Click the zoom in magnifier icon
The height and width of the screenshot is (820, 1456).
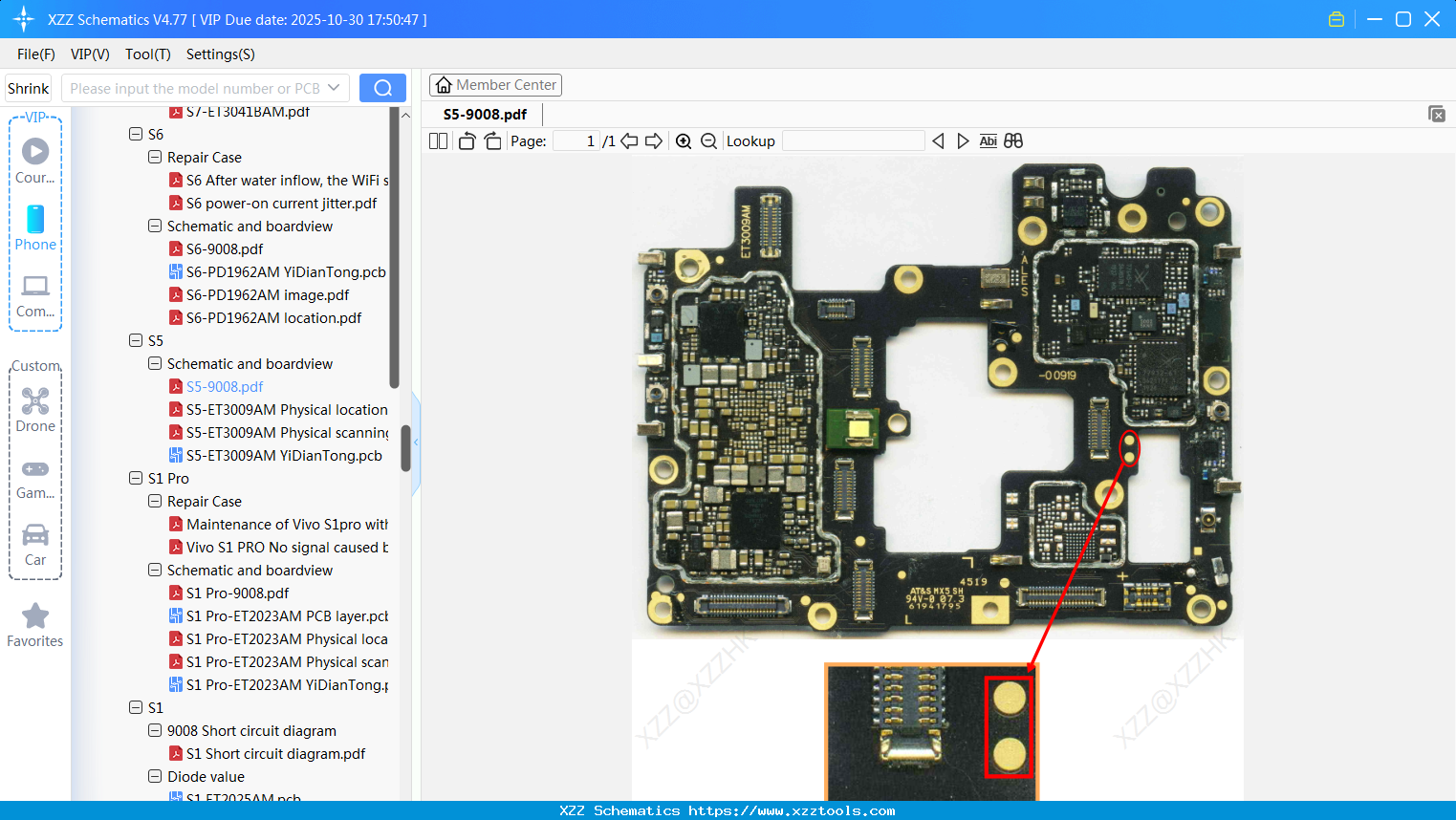684,141
